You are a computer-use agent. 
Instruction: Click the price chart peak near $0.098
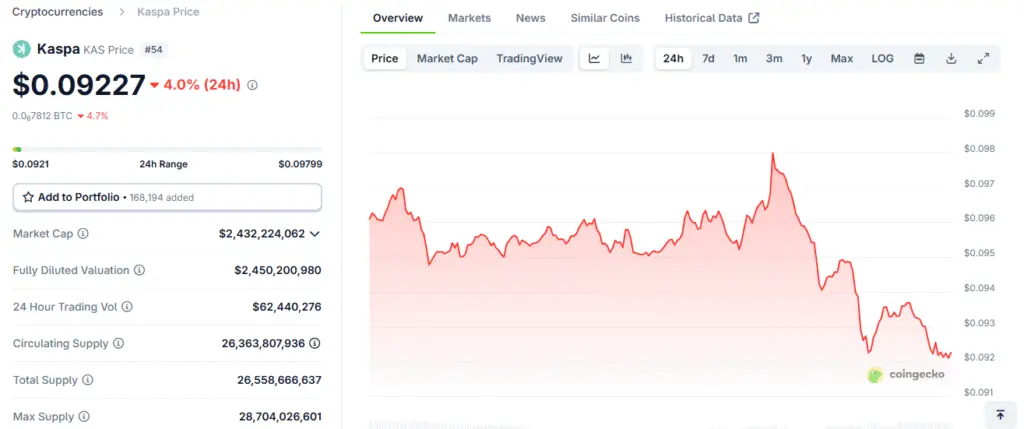pyautogui.click(x=772, y=153)
